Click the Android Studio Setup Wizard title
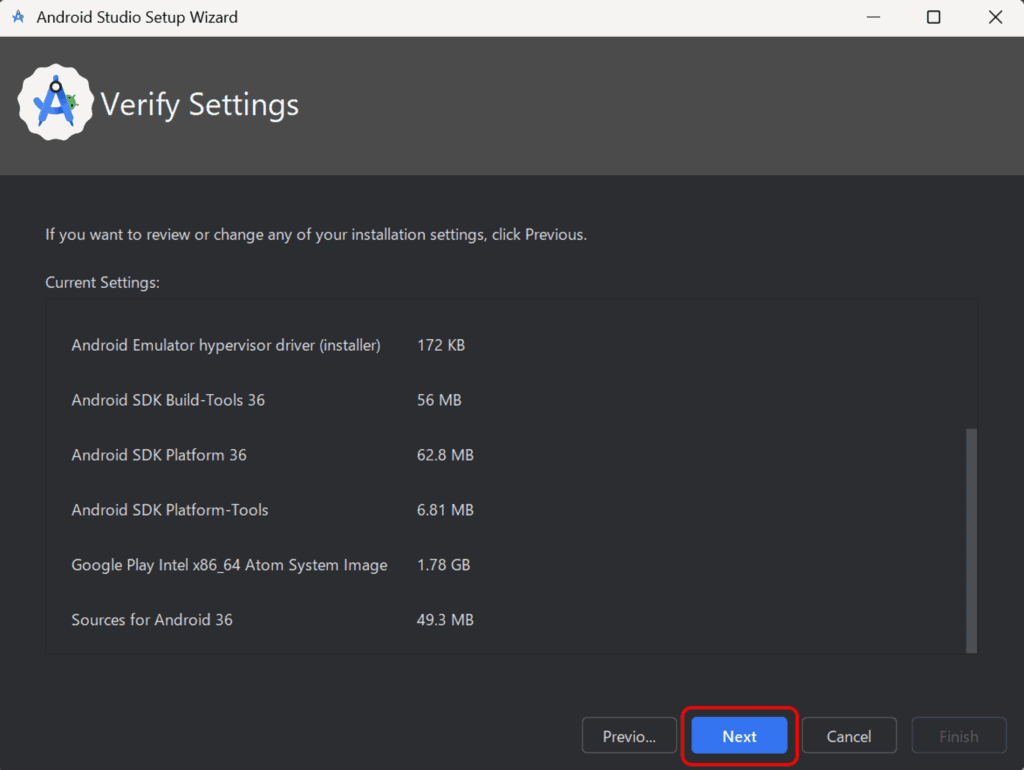The height and width of the screenshot is (770, 1024). (137, 17)
